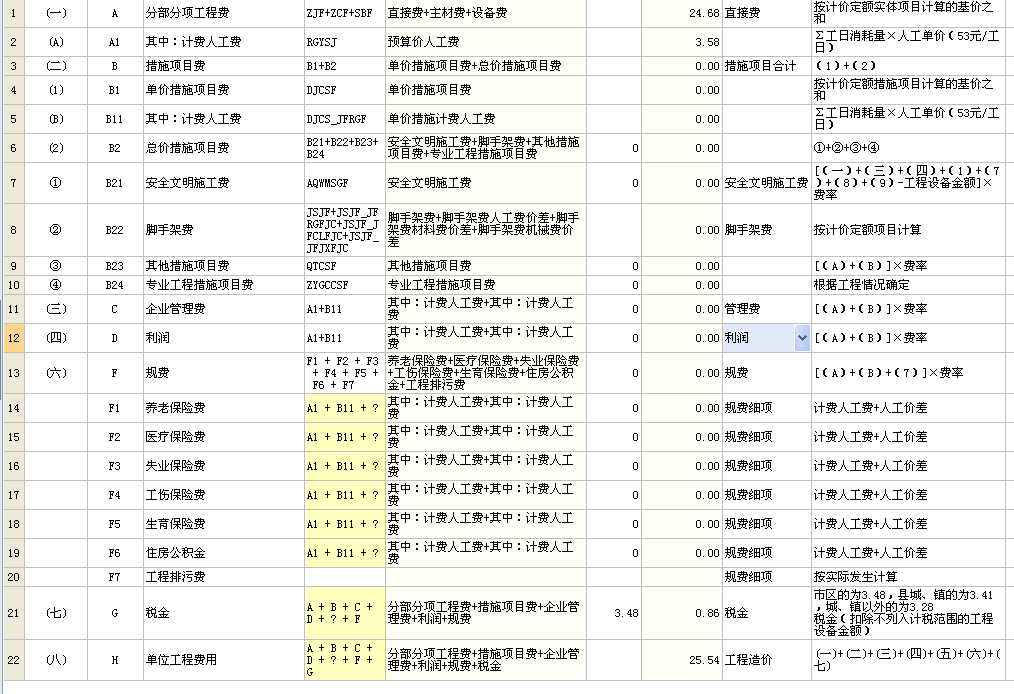Click the amount 0.86 in row 21

click(x=682, y=613)
